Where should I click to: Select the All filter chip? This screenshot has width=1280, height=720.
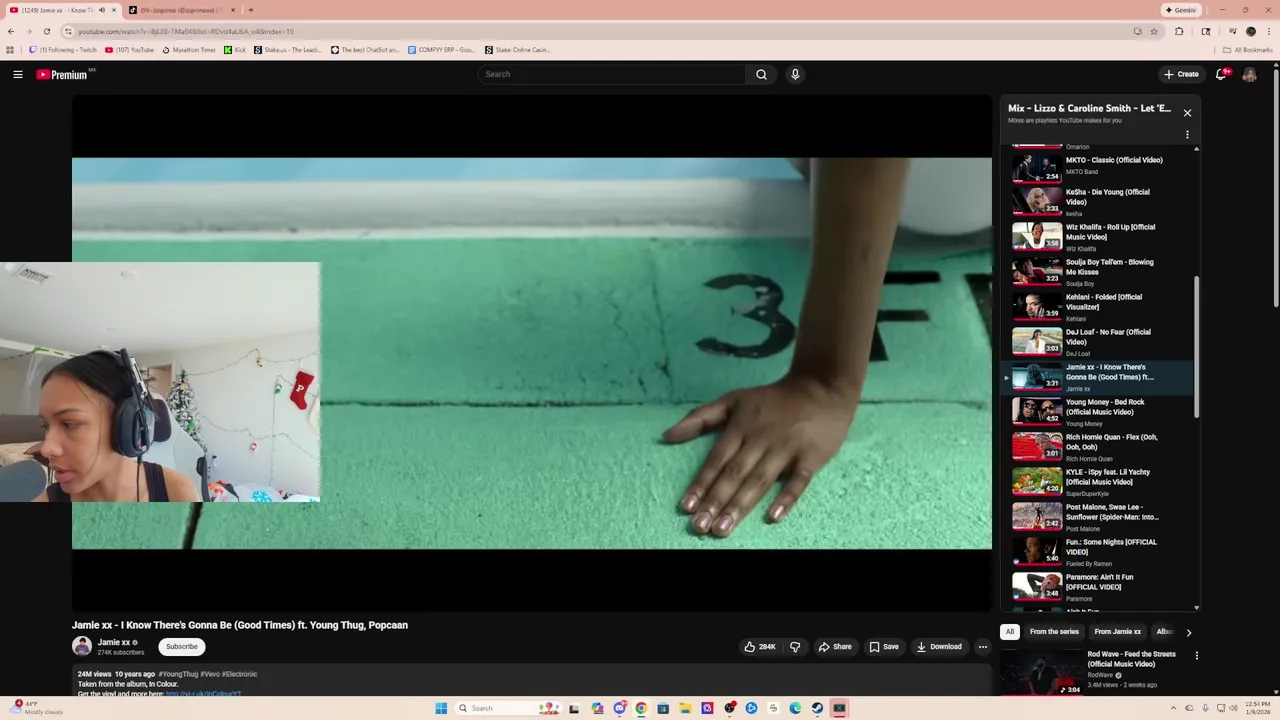(x=1010, y=632)
